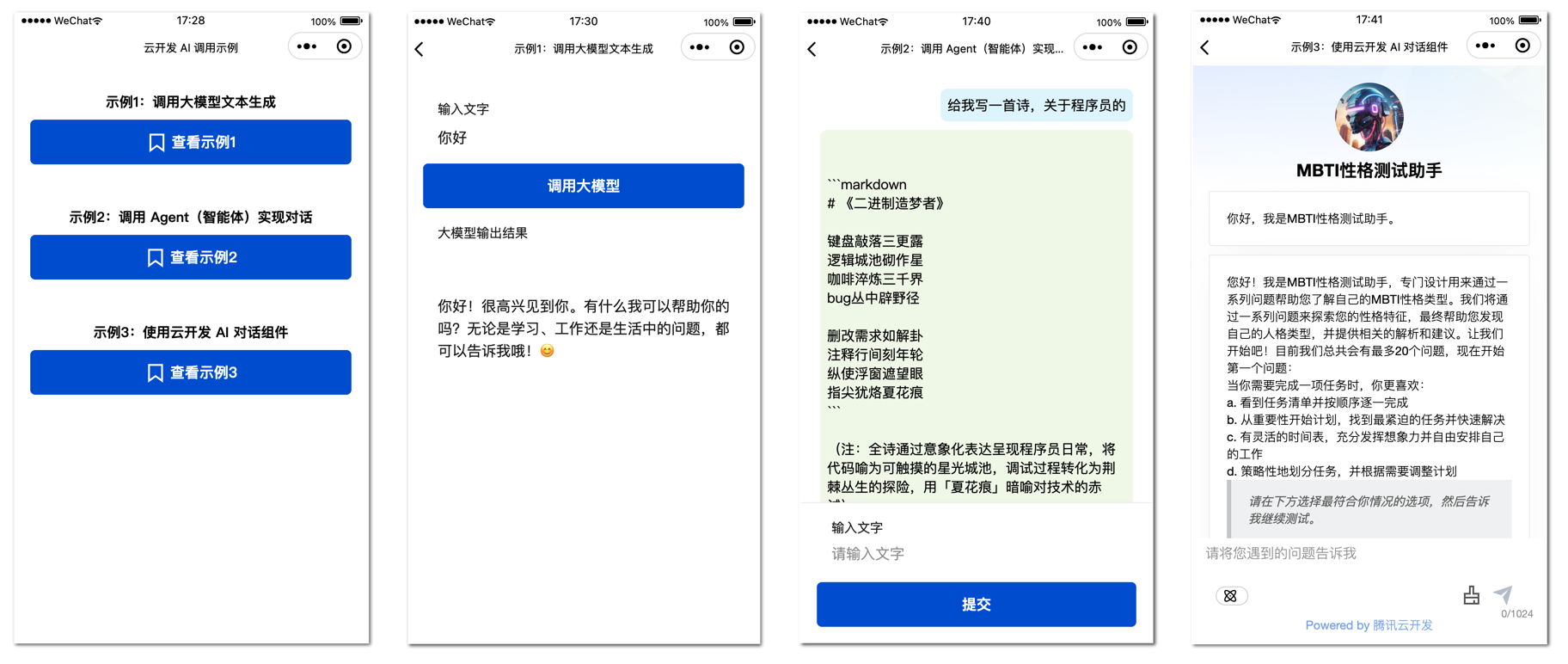Click option b. 从重要性开始计划
This screenshot has height=664, width=1568.
[1366, 420]
